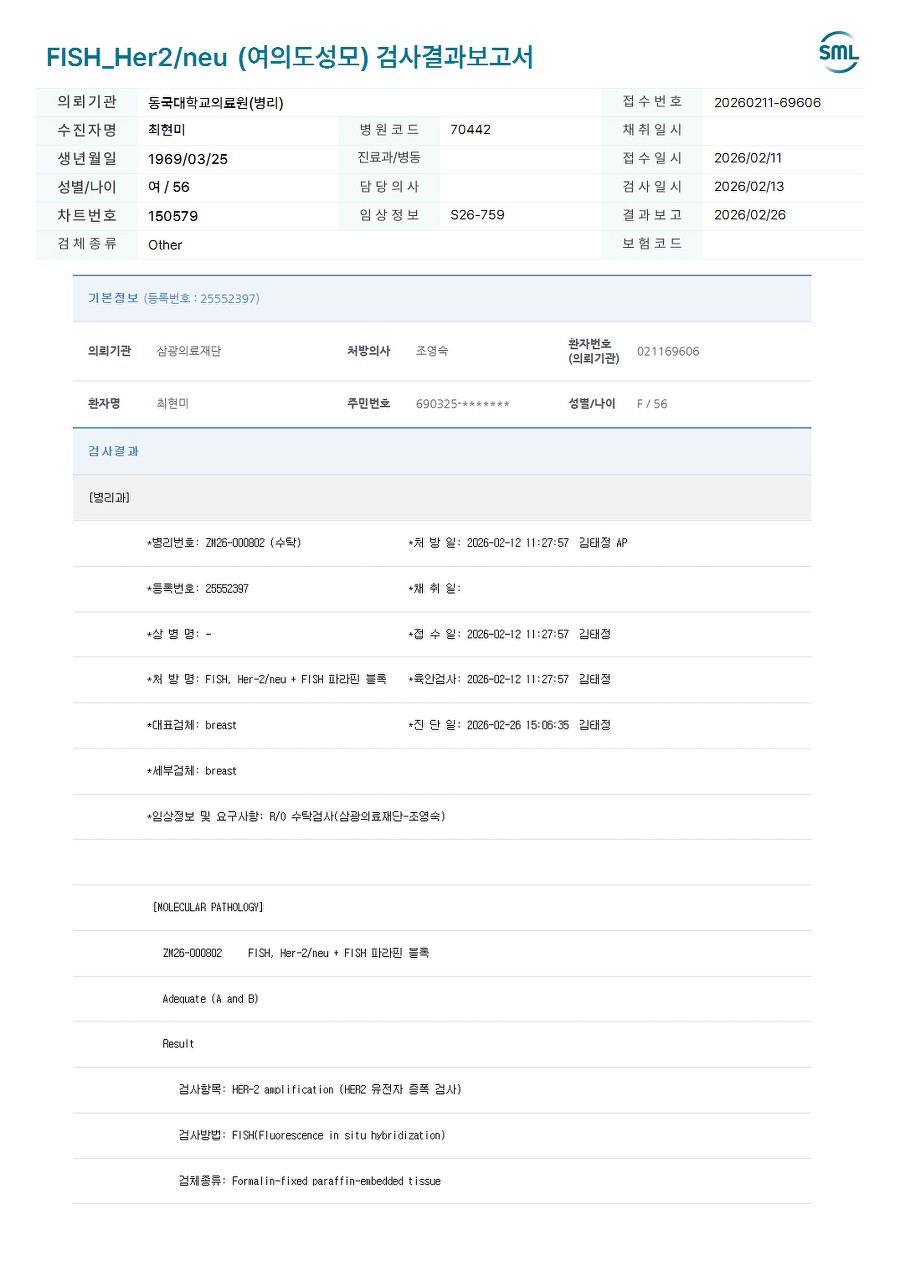Click the reception number 20260211-69606
This screenshot has height=1271, width=900.
(x=767, y=102)
